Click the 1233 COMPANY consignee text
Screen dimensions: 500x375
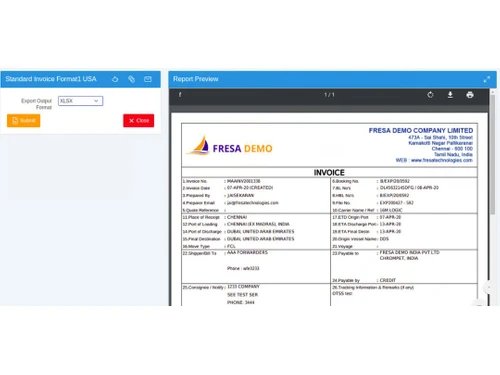(243, 287)
